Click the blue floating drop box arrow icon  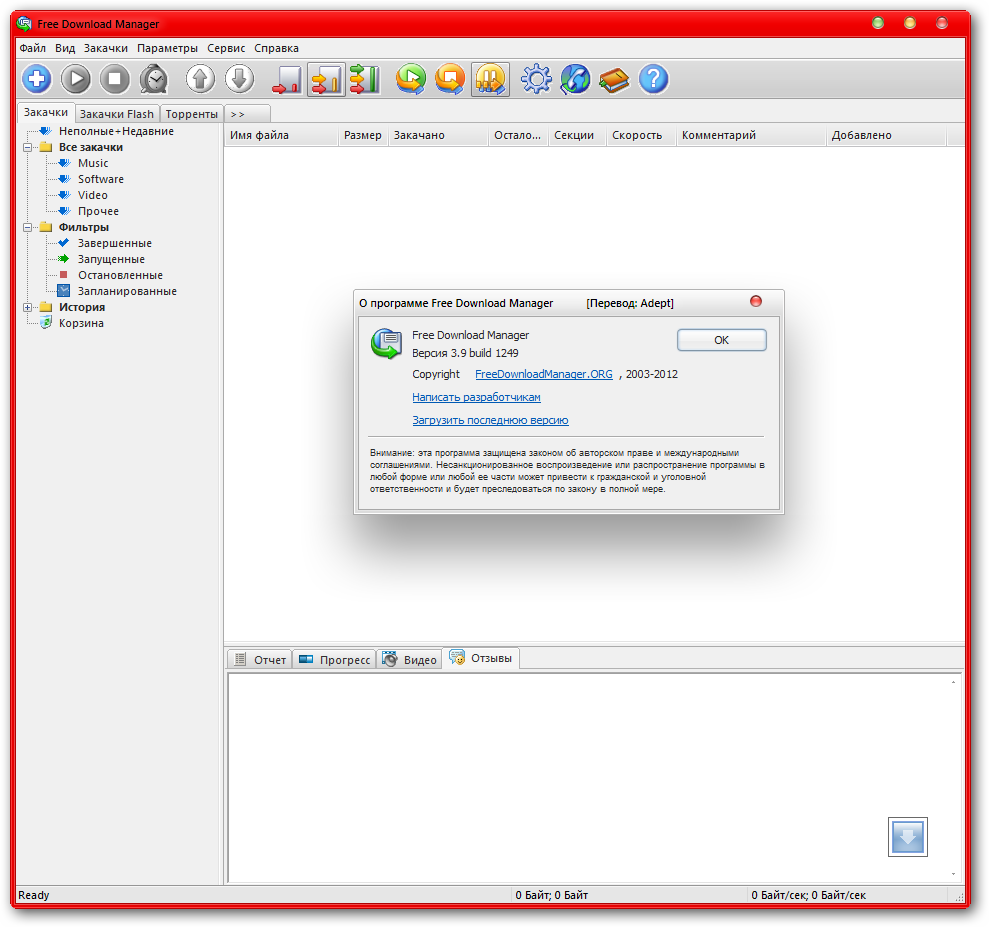[908, 837]
